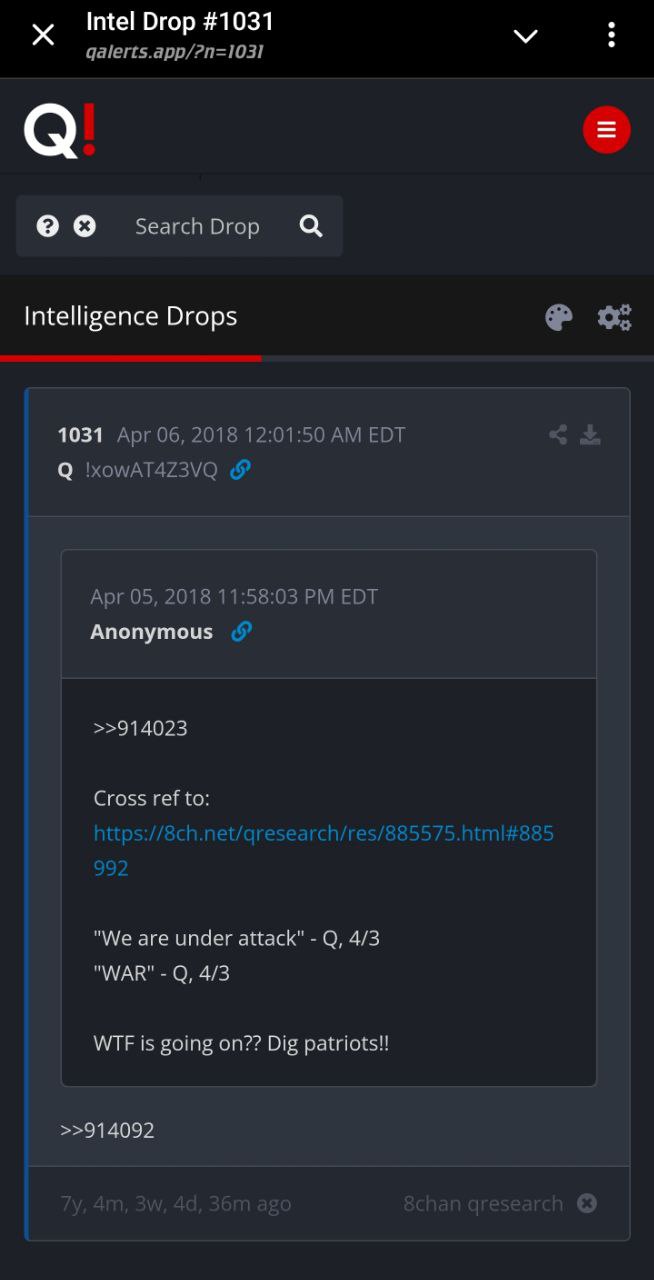The image size is (654, 1280).
Task: Open the three-dot overflow menu
Action: coord(611,35)
